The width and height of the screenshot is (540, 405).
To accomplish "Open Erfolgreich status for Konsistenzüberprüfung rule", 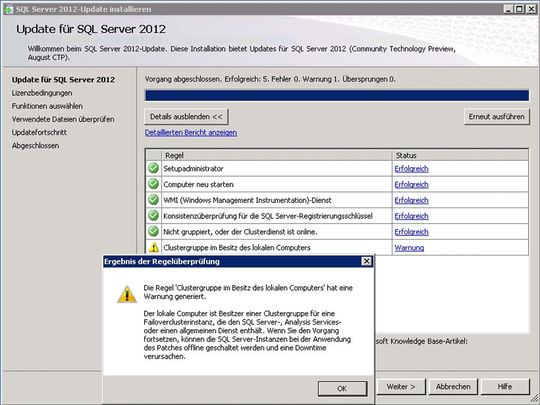I will tap(412, 216).
